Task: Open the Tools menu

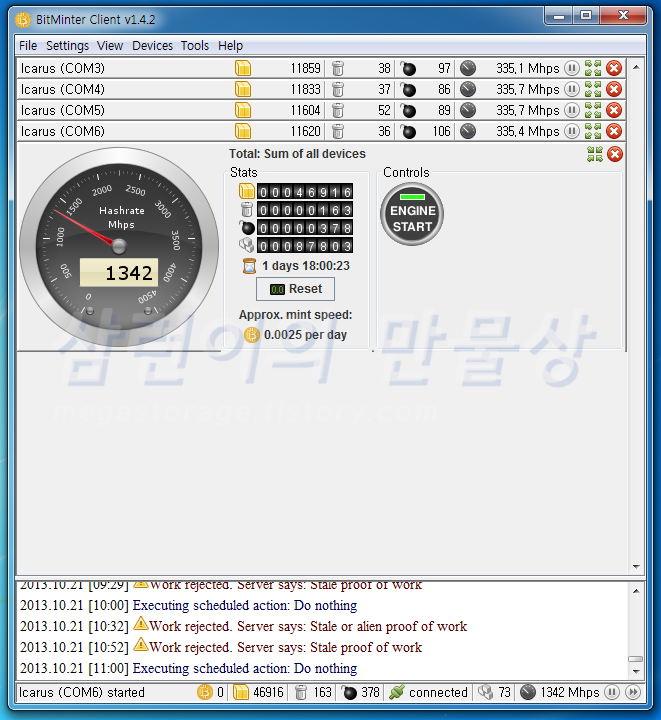Action: tap(195, 46)
